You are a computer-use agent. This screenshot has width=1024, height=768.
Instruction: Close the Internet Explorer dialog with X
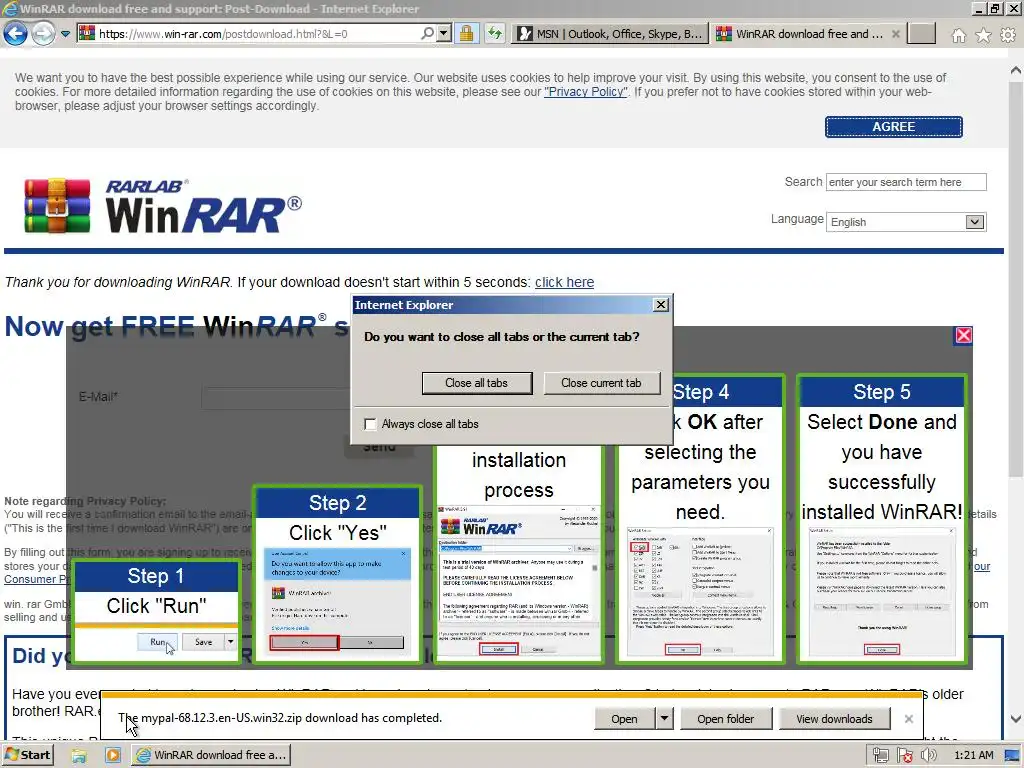click(x=661, y=305)
